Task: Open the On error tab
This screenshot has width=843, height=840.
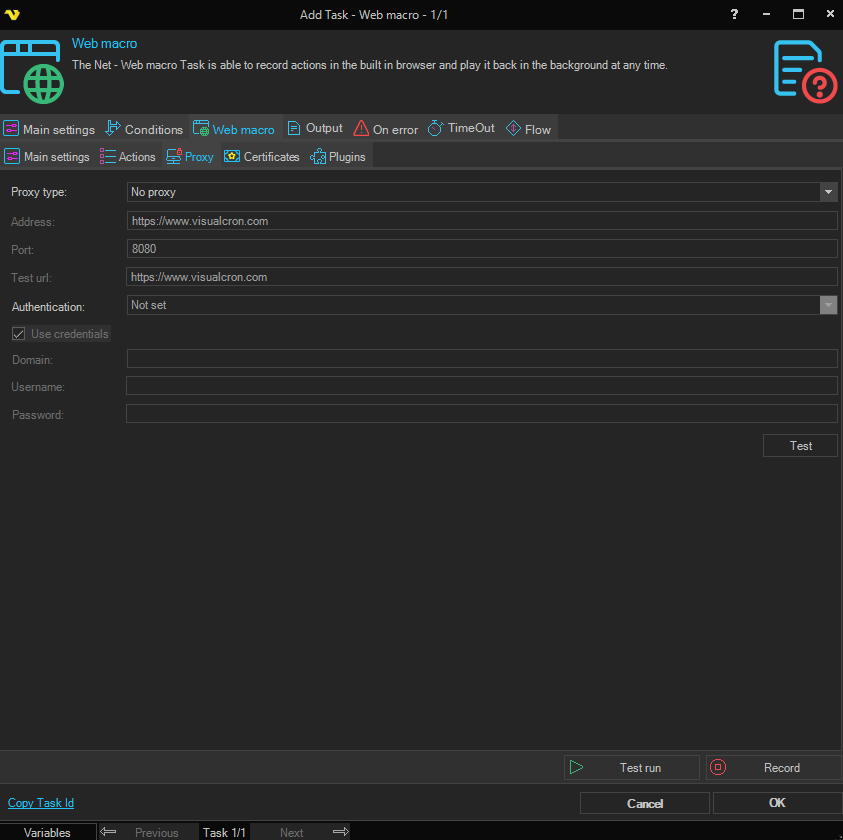Action: pos(386,129)
